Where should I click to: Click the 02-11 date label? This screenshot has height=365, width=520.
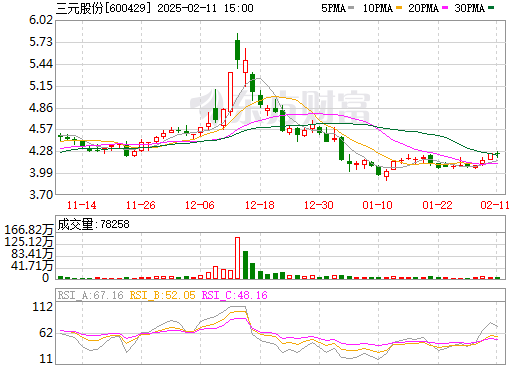click(x=495, y=205)
